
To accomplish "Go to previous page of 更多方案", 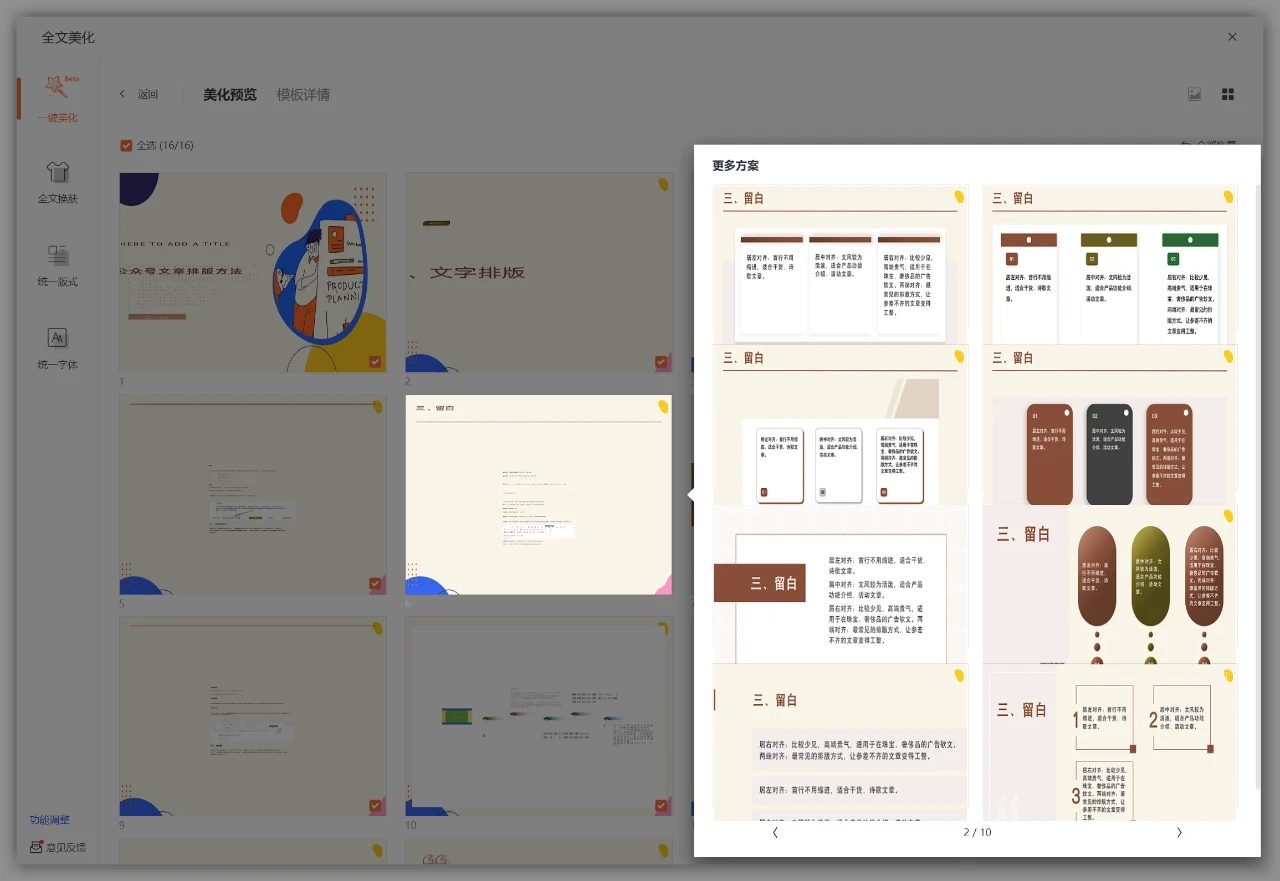I will tap(775, 832).
